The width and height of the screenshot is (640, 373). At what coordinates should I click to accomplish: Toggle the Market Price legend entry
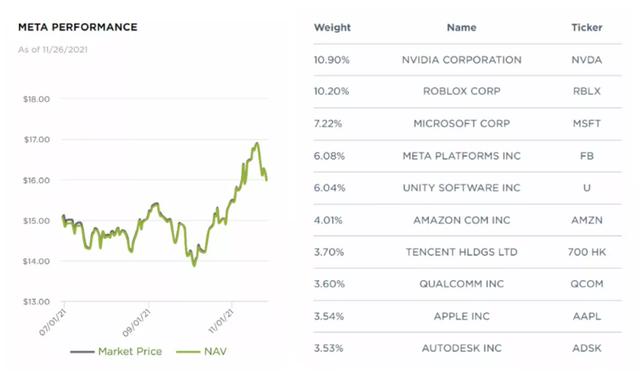(116, 351)
